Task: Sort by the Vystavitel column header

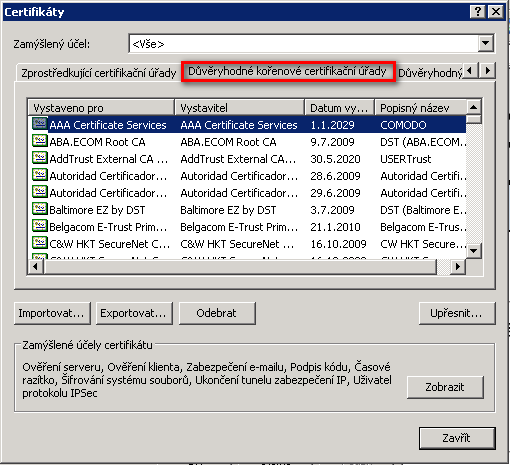Action: click(239, 108)
